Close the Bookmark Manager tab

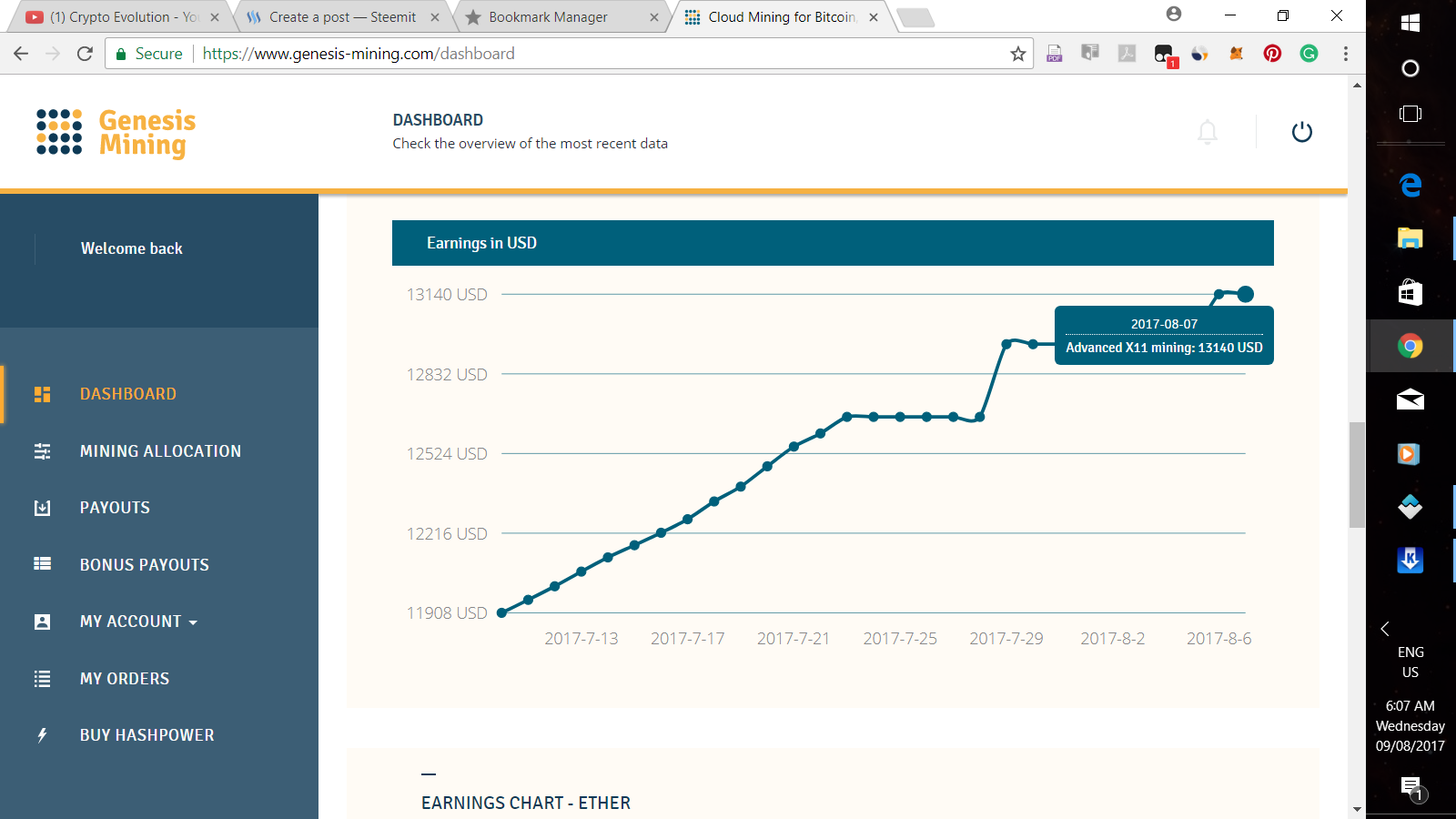point(654,17)
